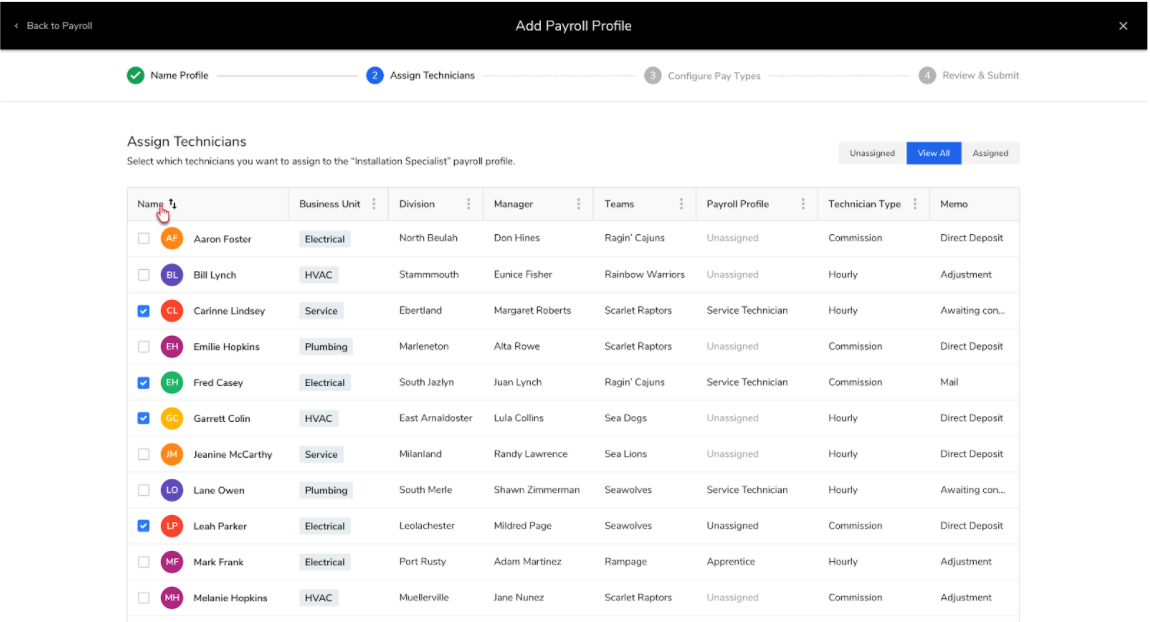
Task: Click the Name column sort arrows icon
Action: click(x=172, y=204)
